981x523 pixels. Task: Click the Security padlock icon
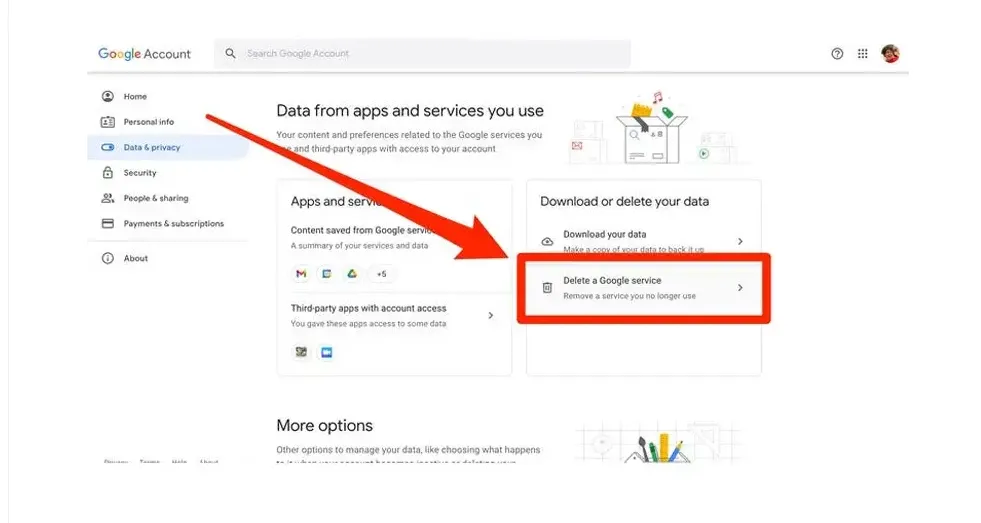pyautogui.click(x=108, y=173)
